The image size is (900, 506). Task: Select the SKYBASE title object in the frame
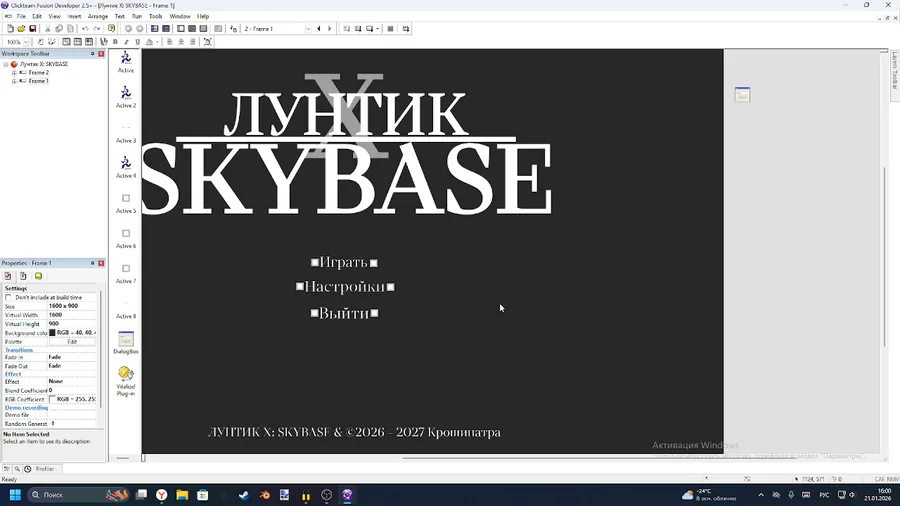(x=347, y=178)
